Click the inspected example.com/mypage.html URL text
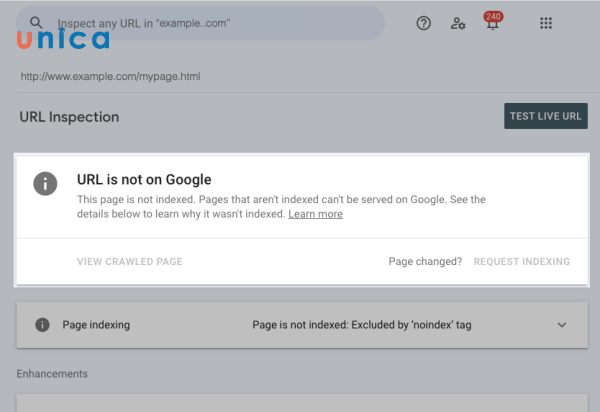The width and height of the screenshot is (600, 412). [110, 76]
